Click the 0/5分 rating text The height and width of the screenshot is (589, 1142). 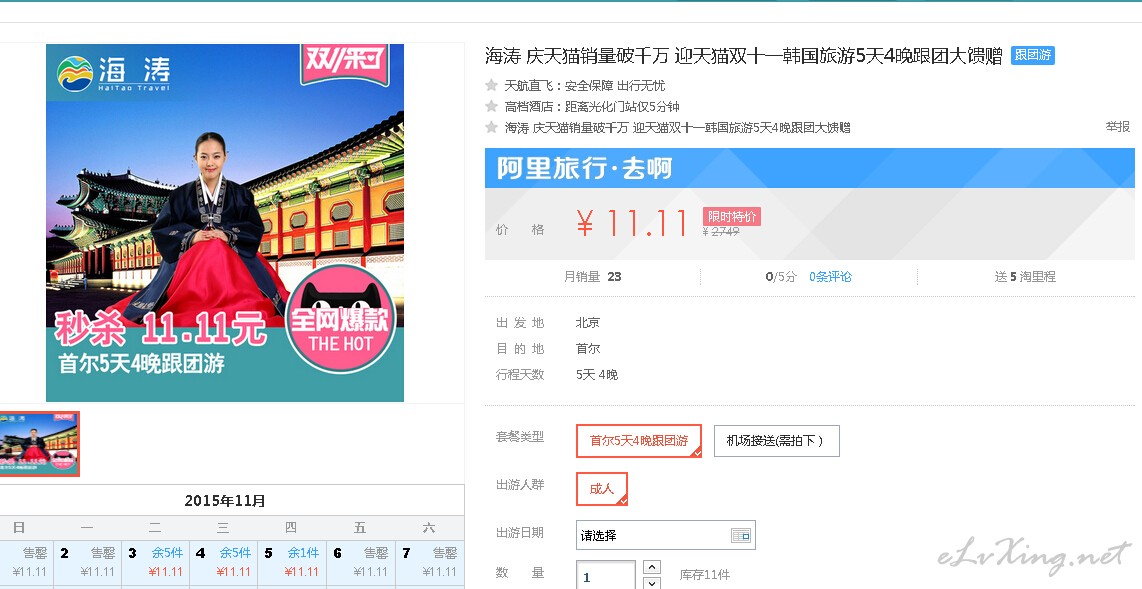point(781,277)
